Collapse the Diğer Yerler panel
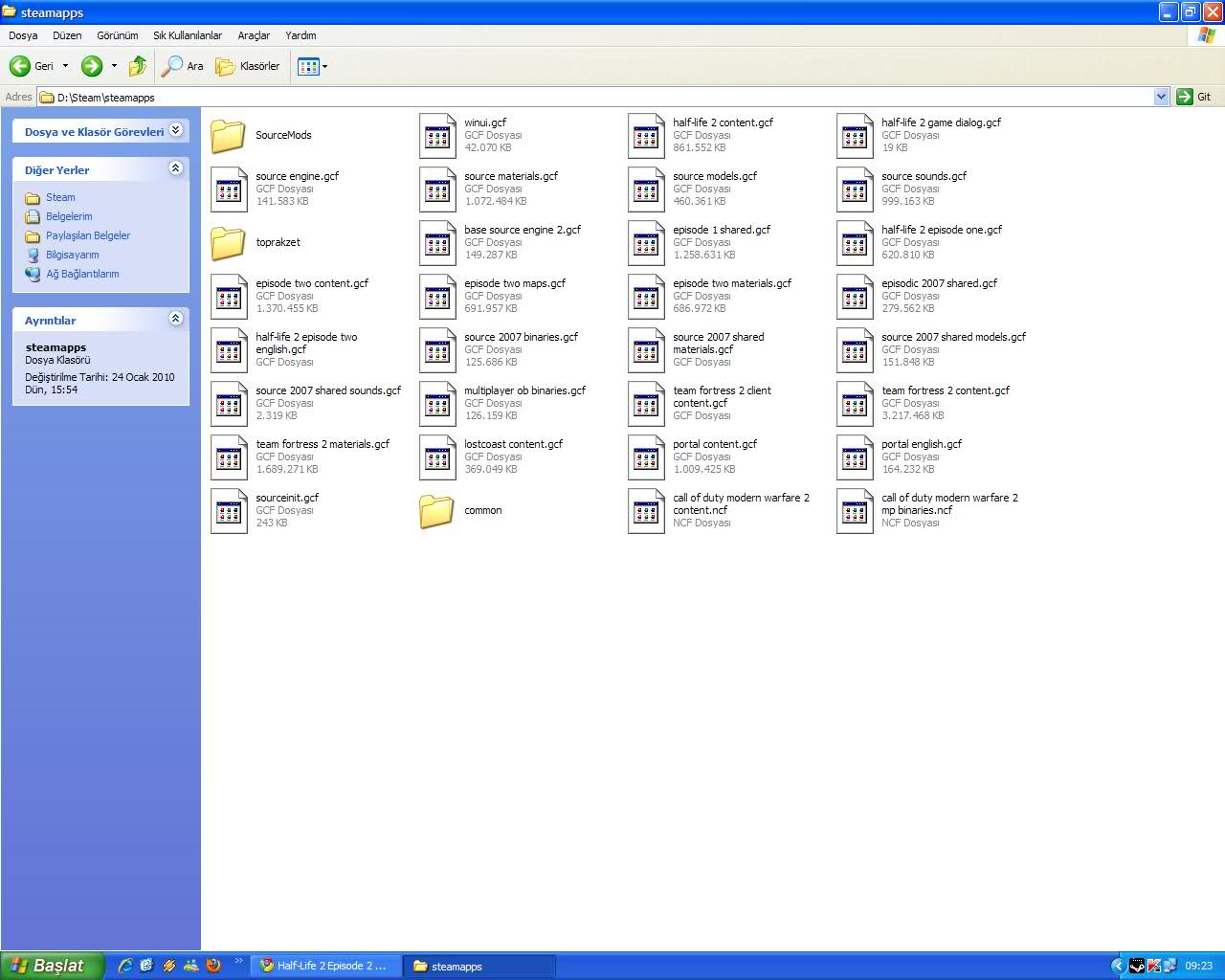The image size is (1225, 980). 176,168
